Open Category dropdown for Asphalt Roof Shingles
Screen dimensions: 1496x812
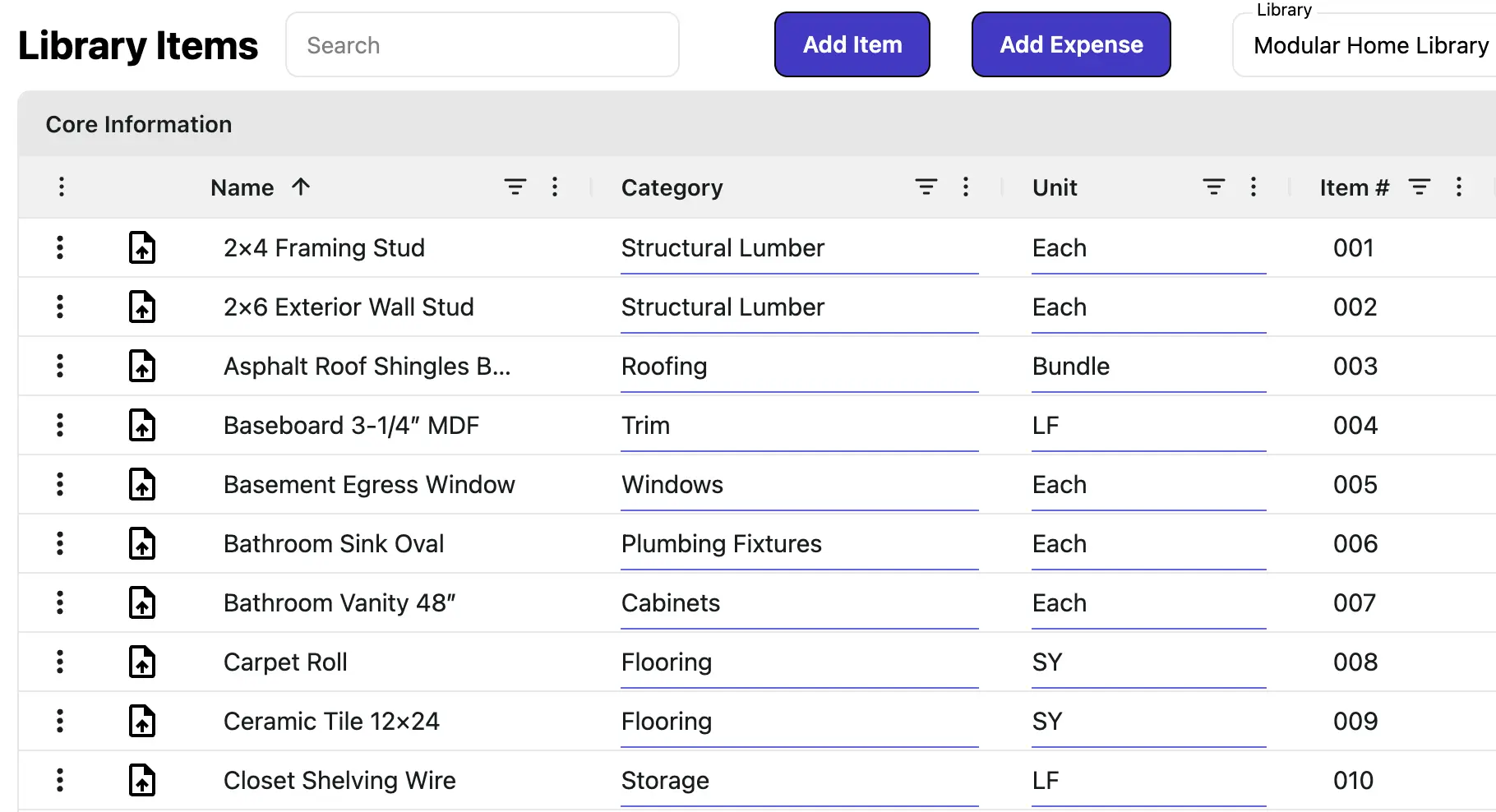[x=799, y=367]
